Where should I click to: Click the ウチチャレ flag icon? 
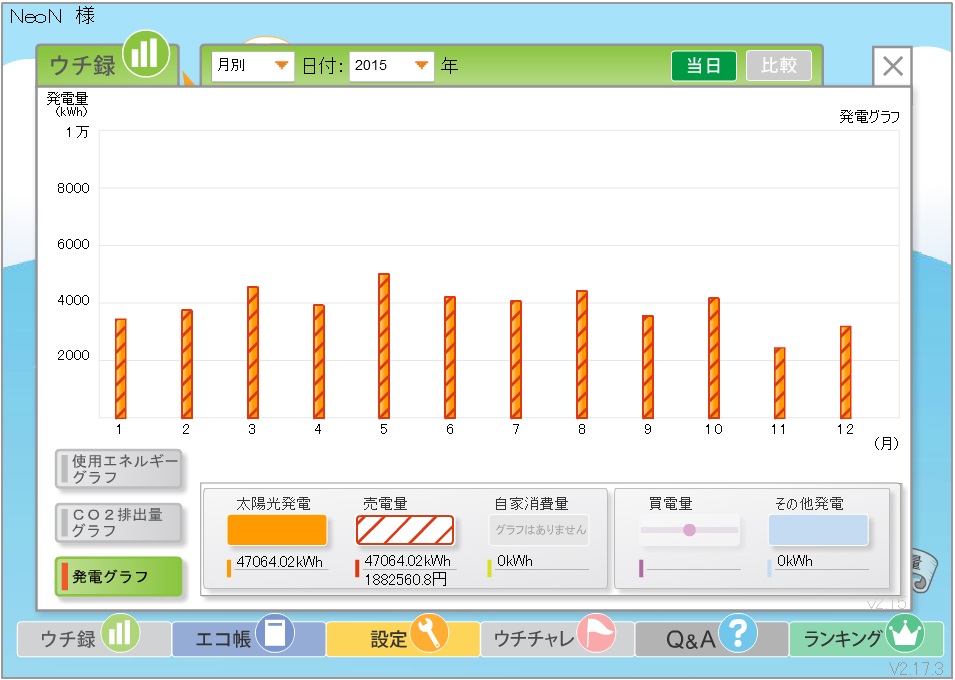point(596,633)
